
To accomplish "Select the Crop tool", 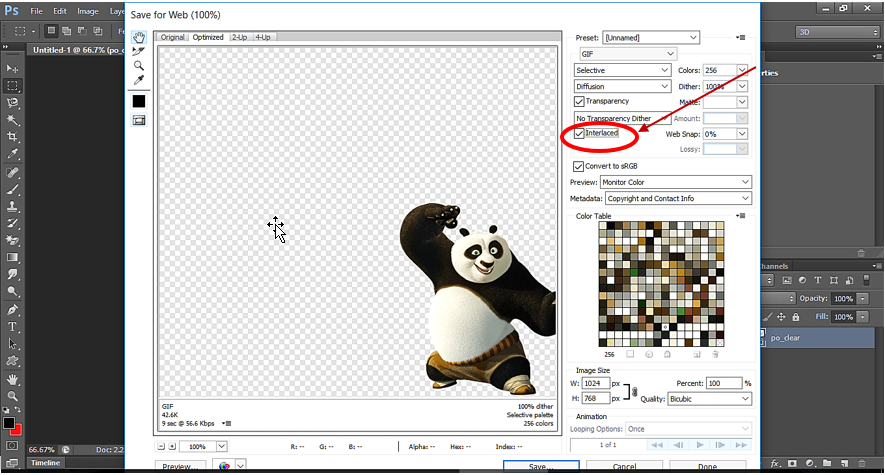I will tap(12, 137).
